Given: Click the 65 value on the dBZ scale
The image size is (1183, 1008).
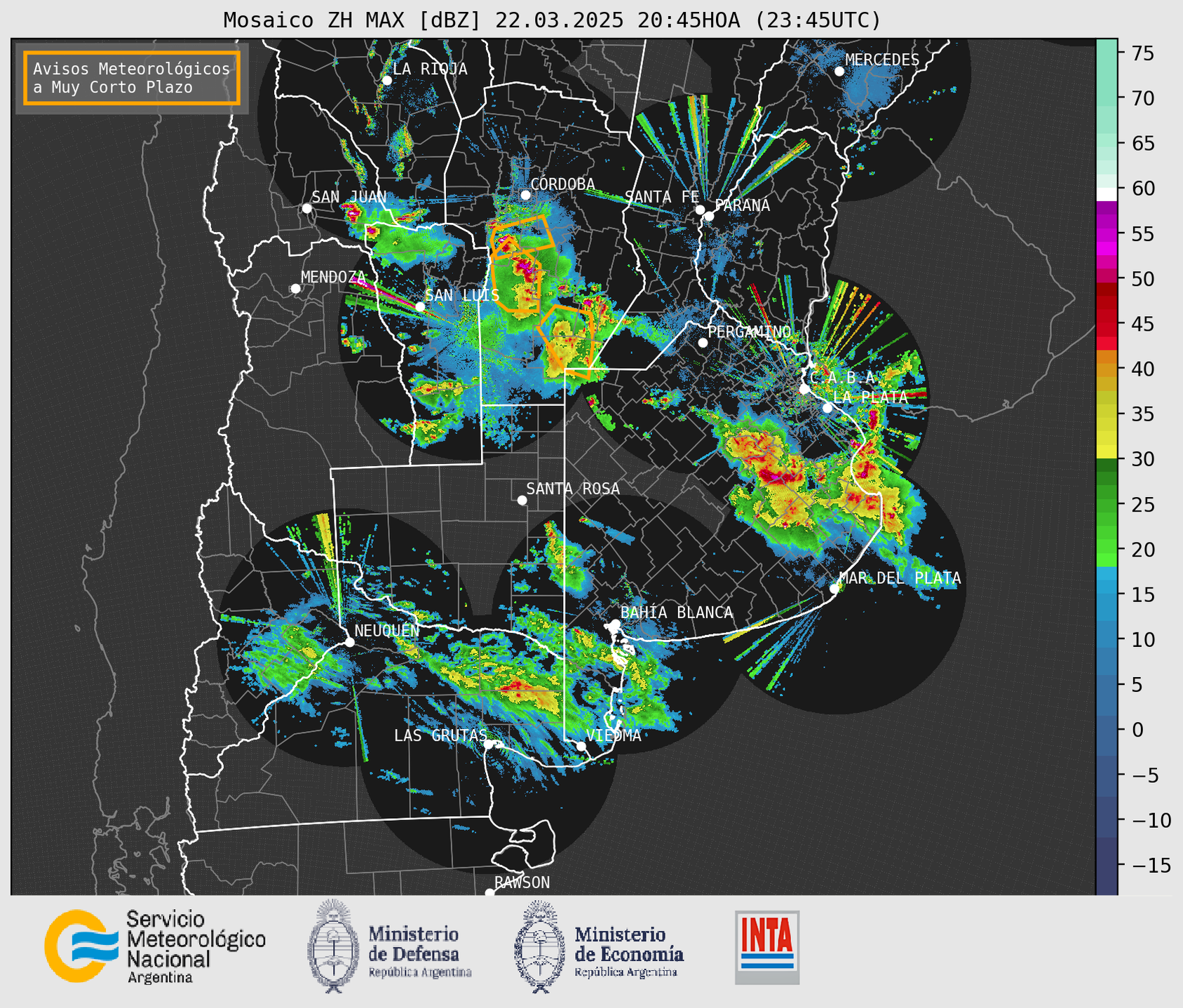Looking at the screenshot, I should pos(1143,144).
